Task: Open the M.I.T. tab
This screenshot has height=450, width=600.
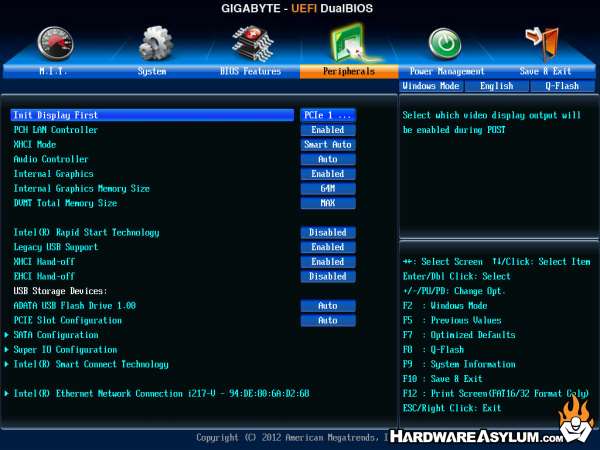Action: 53,71
